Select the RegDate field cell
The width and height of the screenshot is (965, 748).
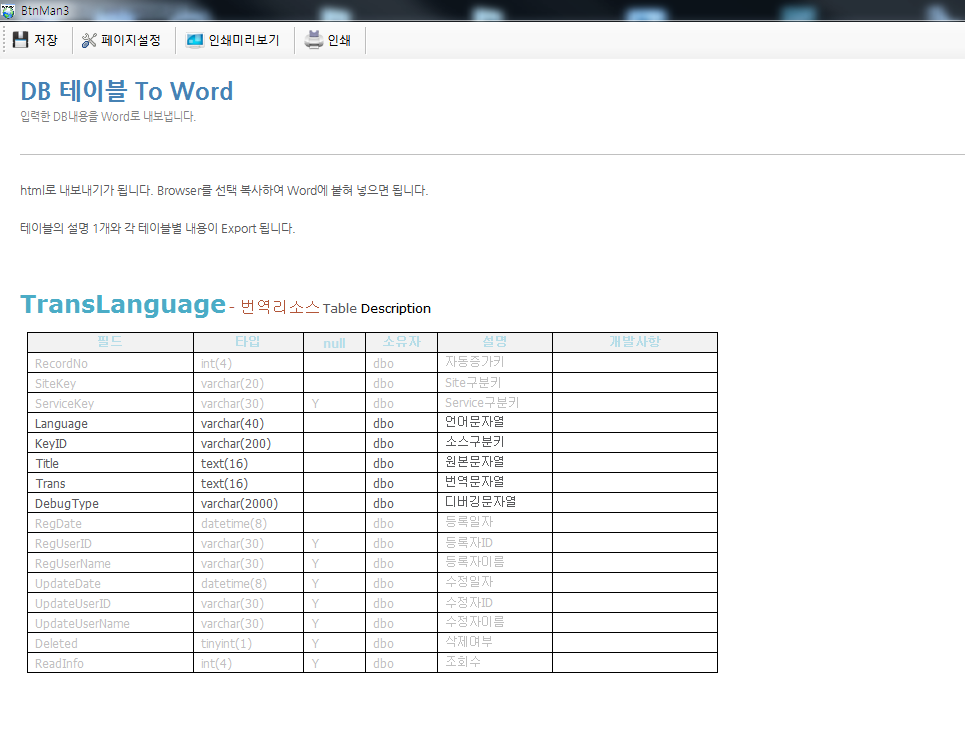tap(110, 523)
